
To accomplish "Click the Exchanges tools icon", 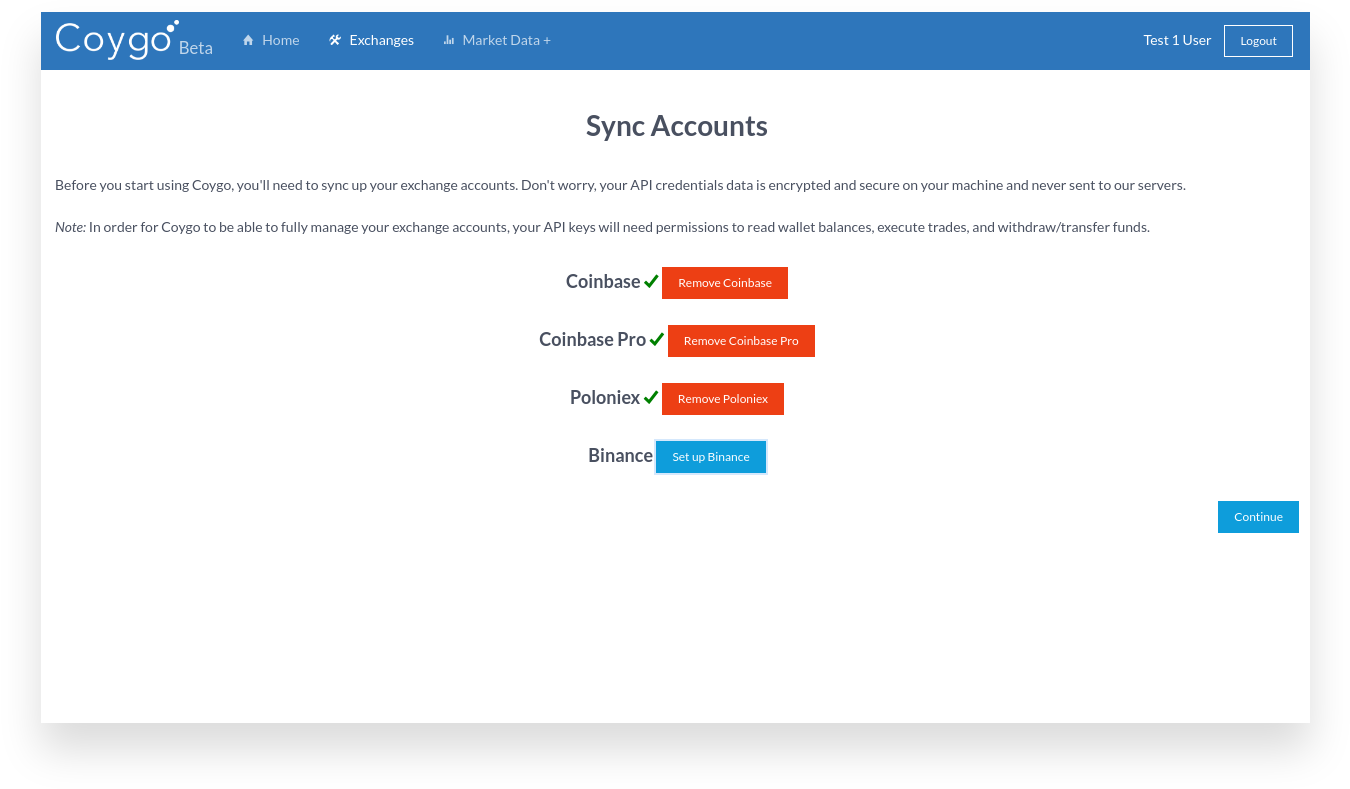I will pyautogui.click(x=335, y=40).
